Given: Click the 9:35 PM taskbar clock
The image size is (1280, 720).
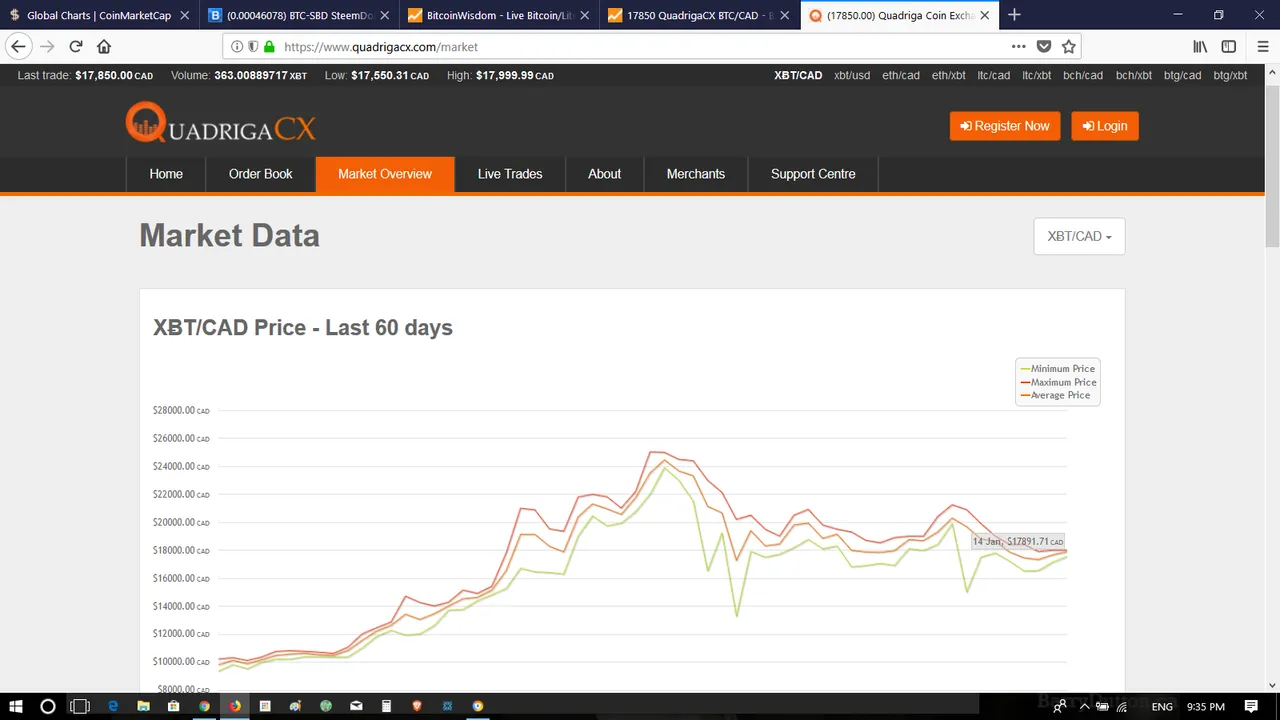Looking at the screenshot, I should [x=1205, y=706].
